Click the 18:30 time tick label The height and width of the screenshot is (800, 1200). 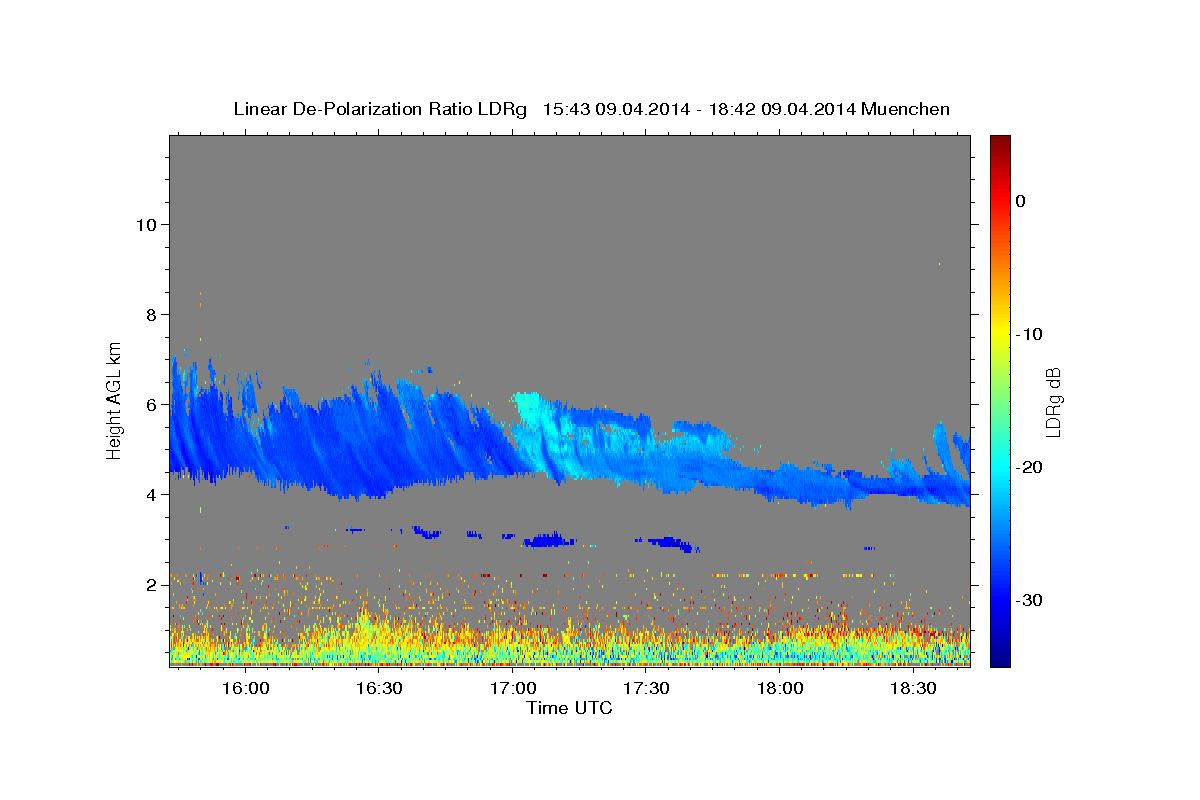(914, 689)
